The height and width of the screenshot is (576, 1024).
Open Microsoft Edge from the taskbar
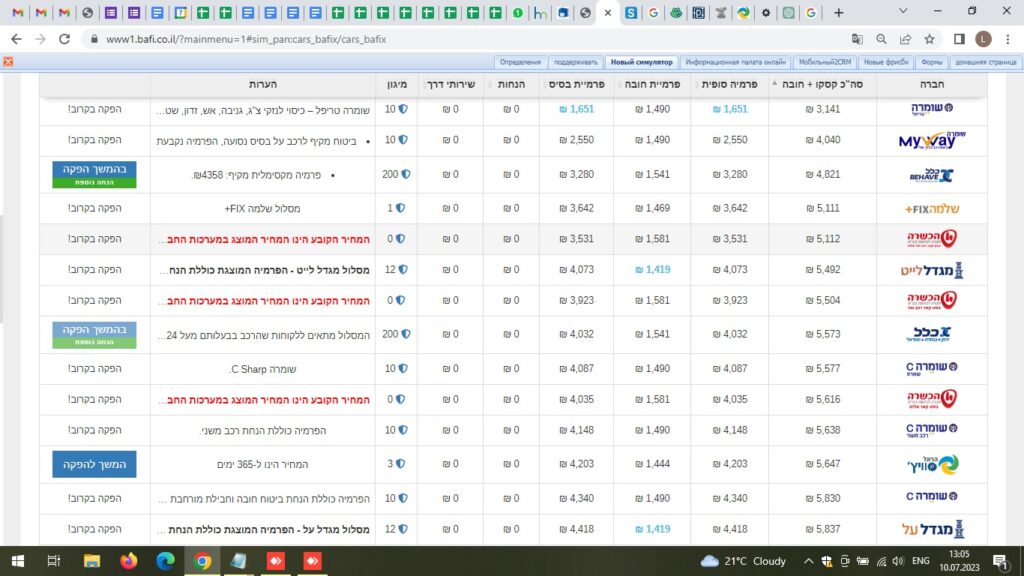pos(165,561)
